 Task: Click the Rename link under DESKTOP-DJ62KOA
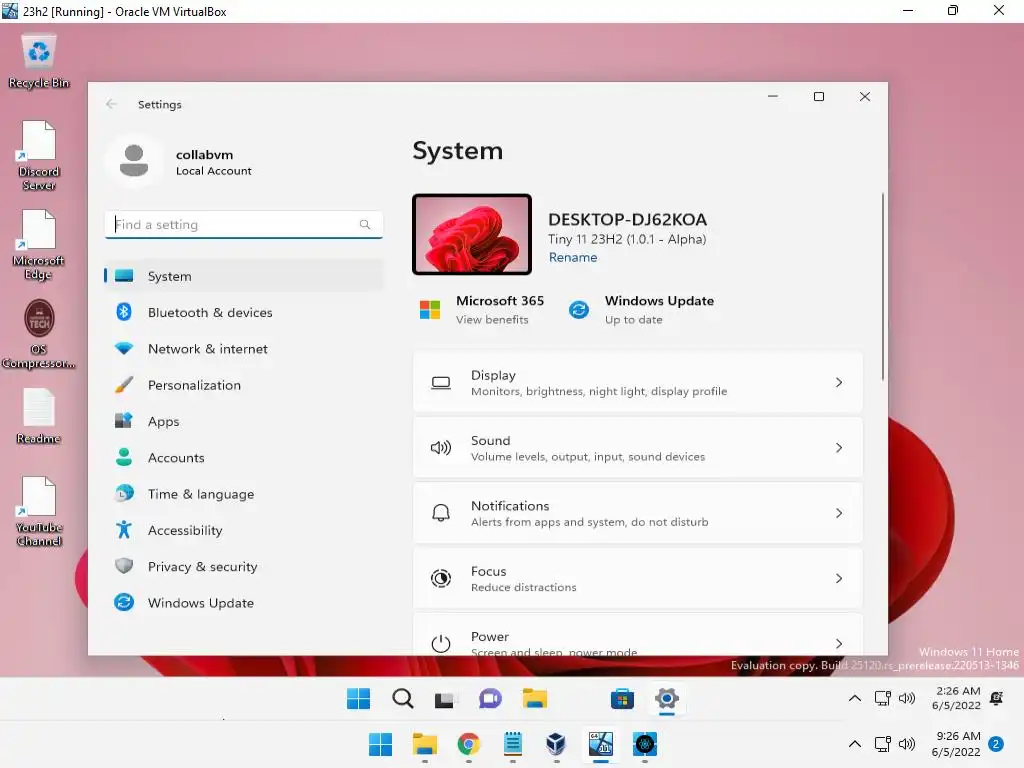573,257
